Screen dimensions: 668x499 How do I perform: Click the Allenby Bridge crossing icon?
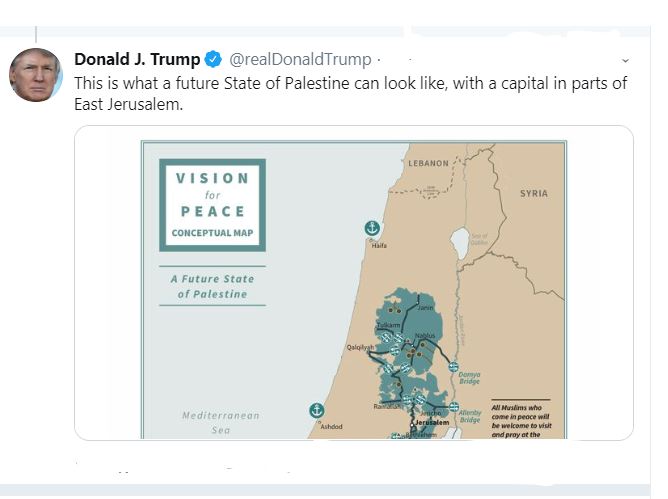tap(454, 407)
